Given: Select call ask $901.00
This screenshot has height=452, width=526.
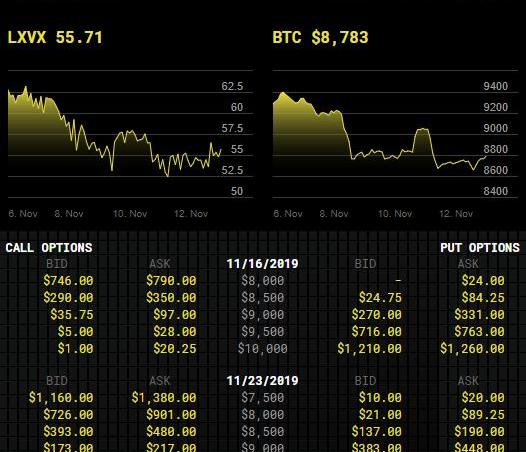Looking at the screenshot, I should (171, 415).
